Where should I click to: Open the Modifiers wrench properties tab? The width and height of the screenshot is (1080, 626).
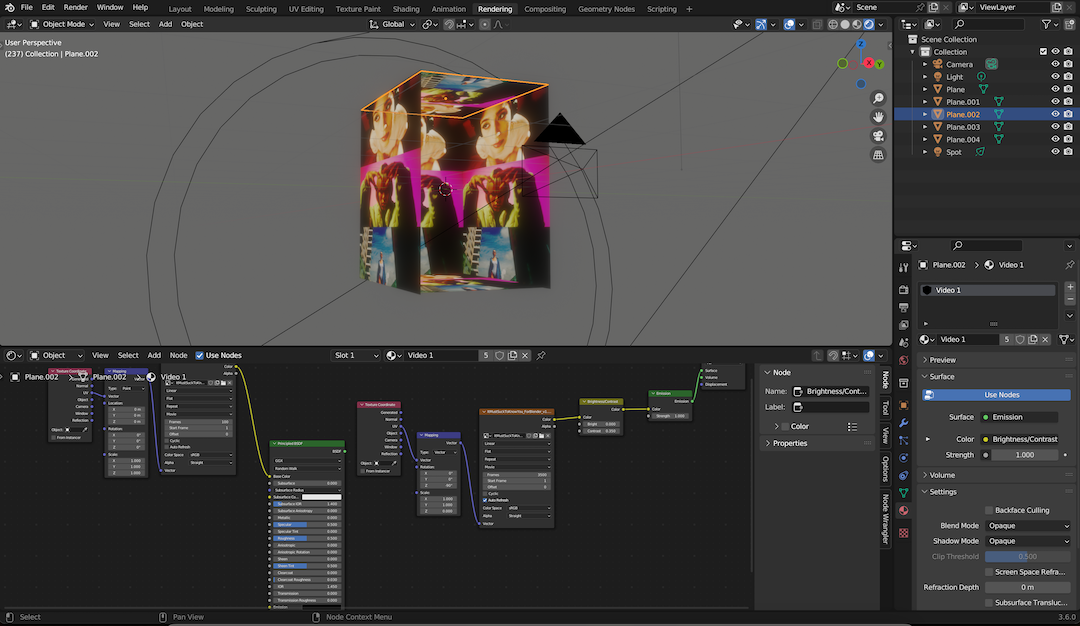(x=904, y=423)
